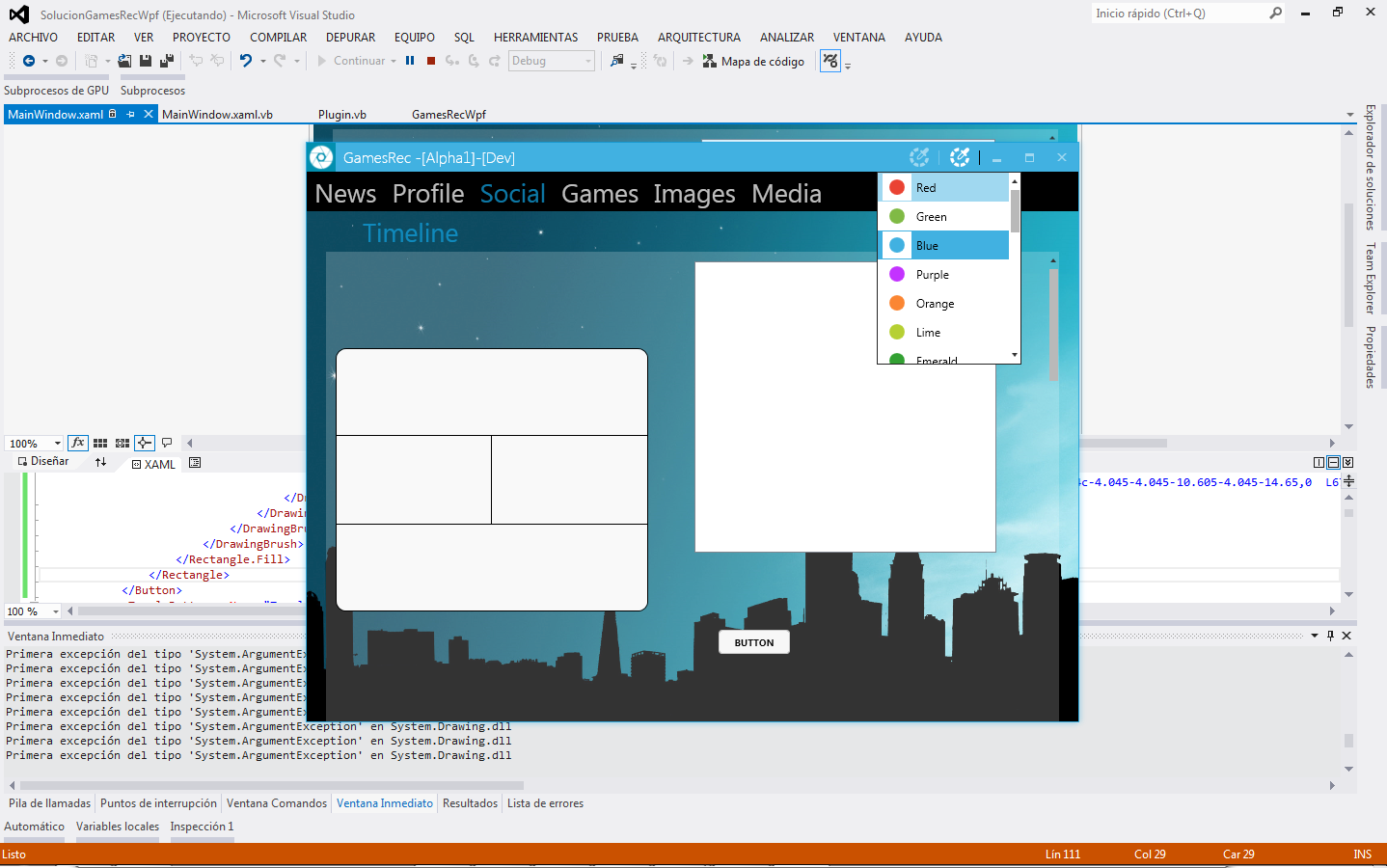Image resolution: width=1387 pixels, height=868 pixels.
Task: Click the Continuar button
Action: pyautogui.click(x=351, y=61)
